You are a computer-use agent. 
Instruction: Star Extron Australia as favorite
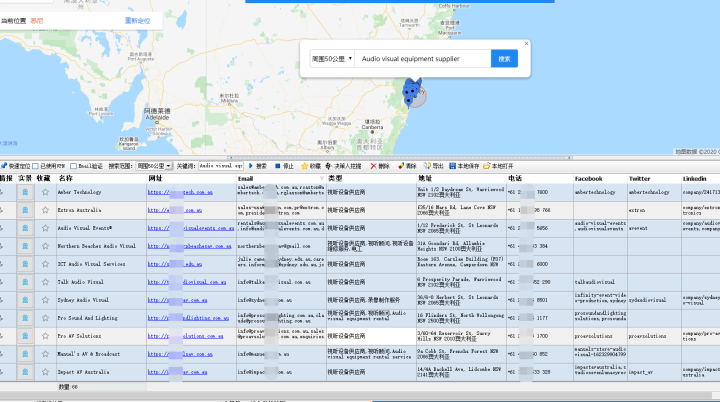pyautogui.click(x=45, y=210)
